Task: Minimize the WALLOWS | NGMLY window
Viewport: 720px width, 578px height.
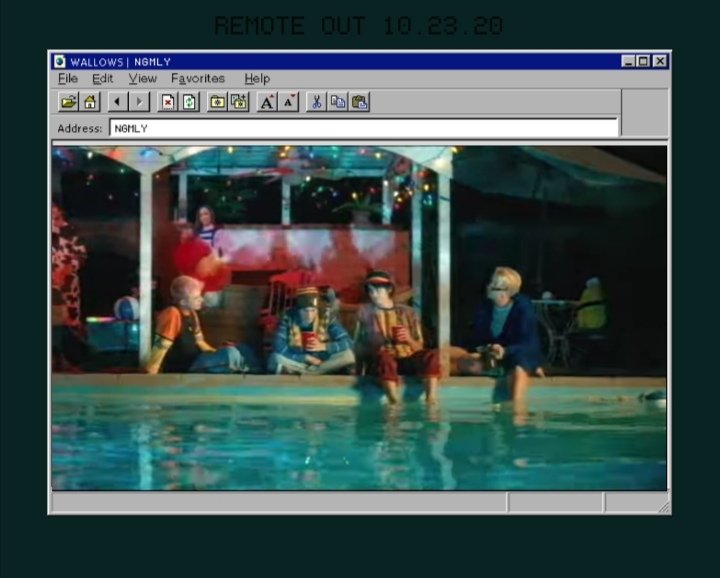Action: point(628,62)
